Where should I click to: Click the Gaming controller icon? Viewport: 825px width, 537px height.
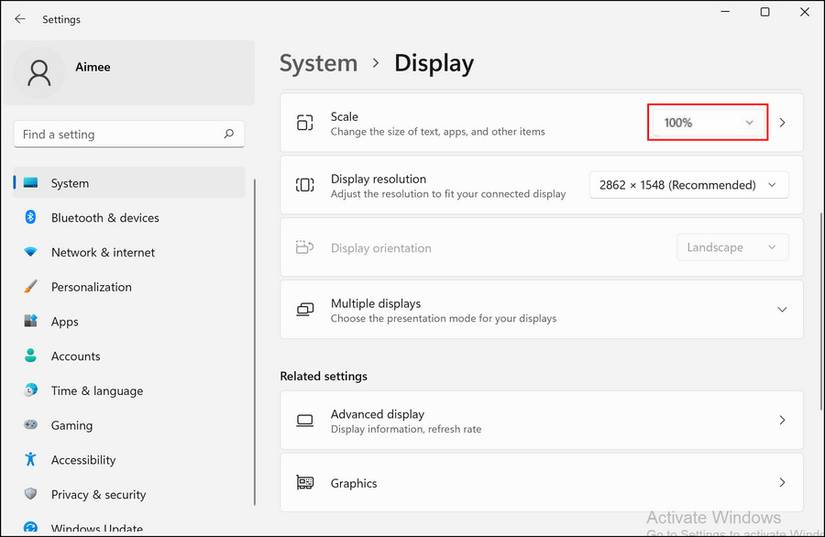(31, 424)
